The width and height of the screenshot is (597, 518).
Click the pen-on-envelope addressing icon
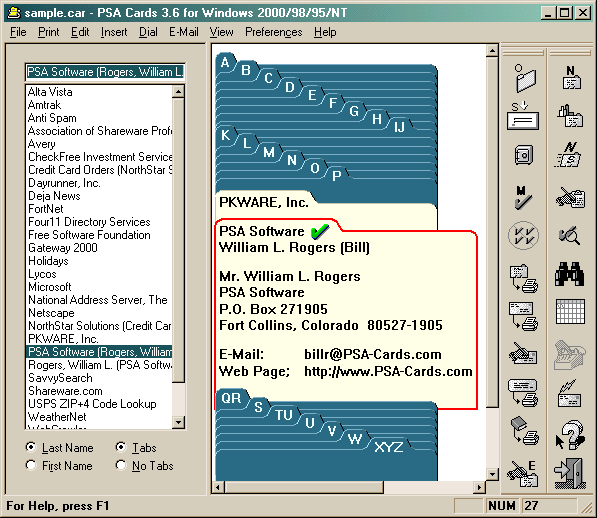[523, 353]
